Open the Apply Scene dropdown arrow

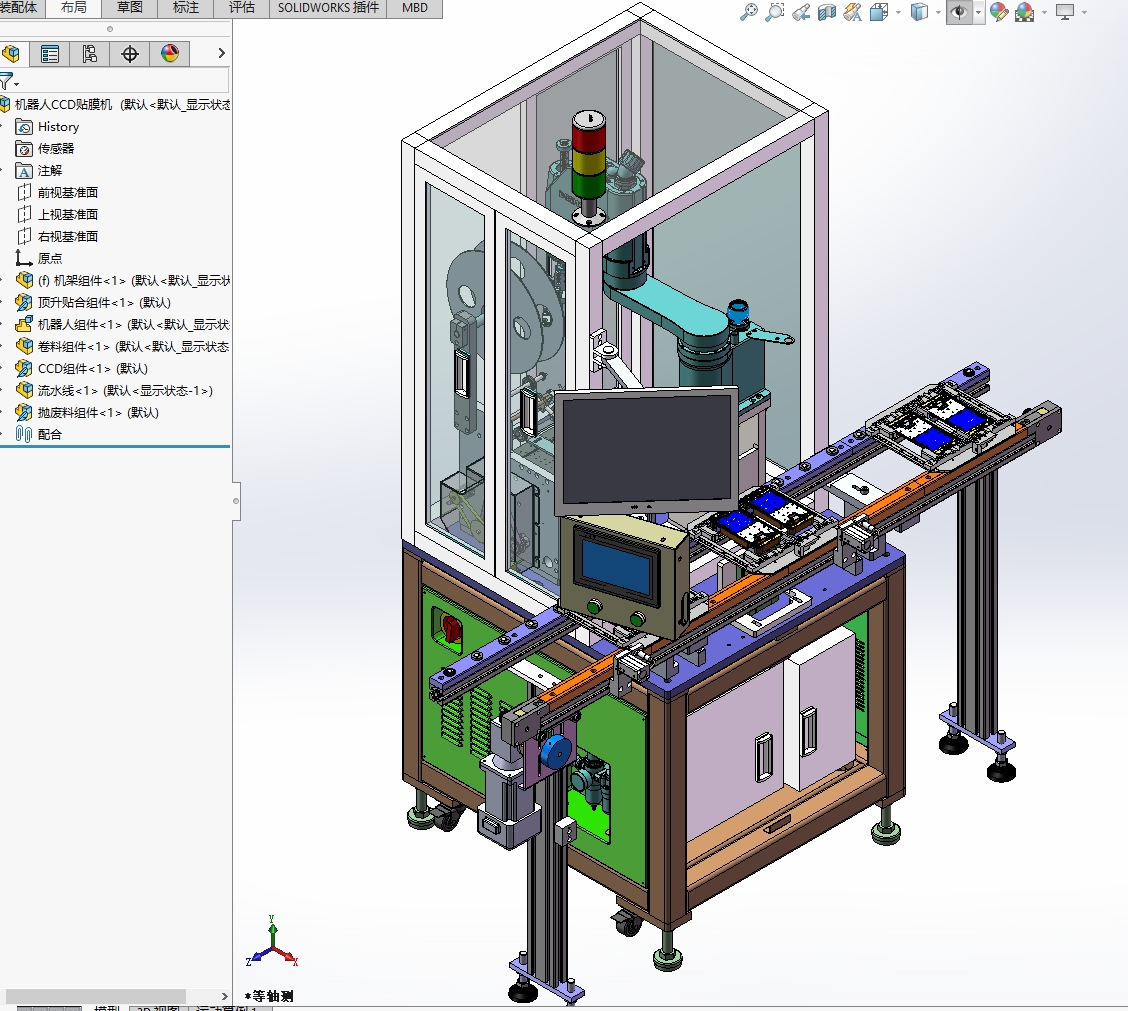[x=1045, y=12]
